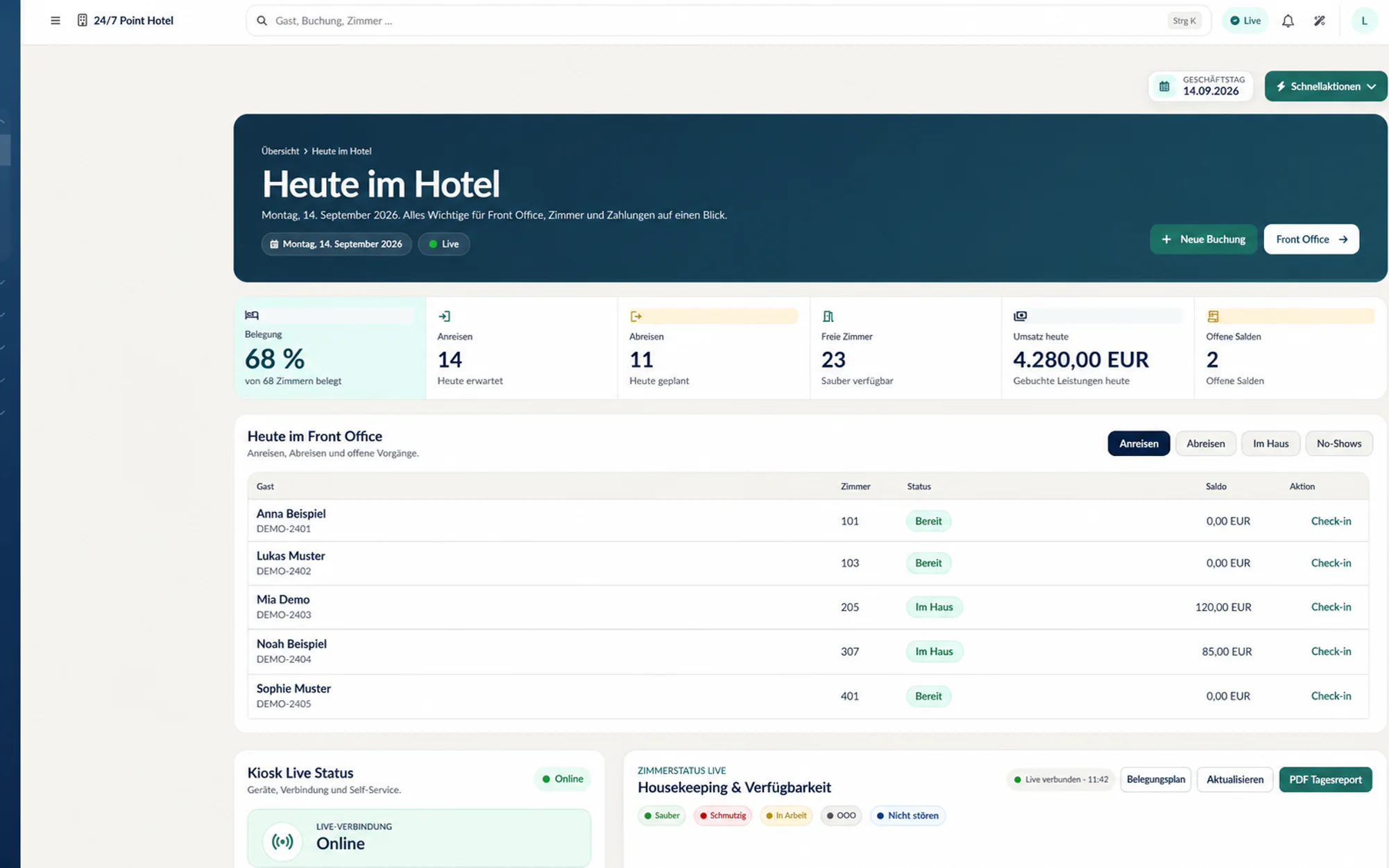Image resolution: width=1389 pixels, height=868 pixels.
Task: Click the Anreisen arrival icon on the card
Action: pos(444,316)
